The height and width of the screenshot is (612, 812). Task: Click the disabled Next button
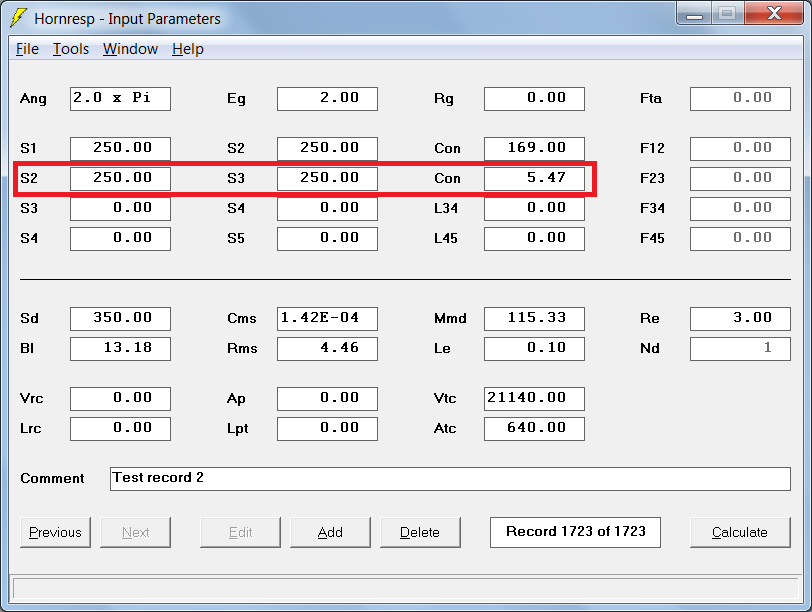point(135,532)
